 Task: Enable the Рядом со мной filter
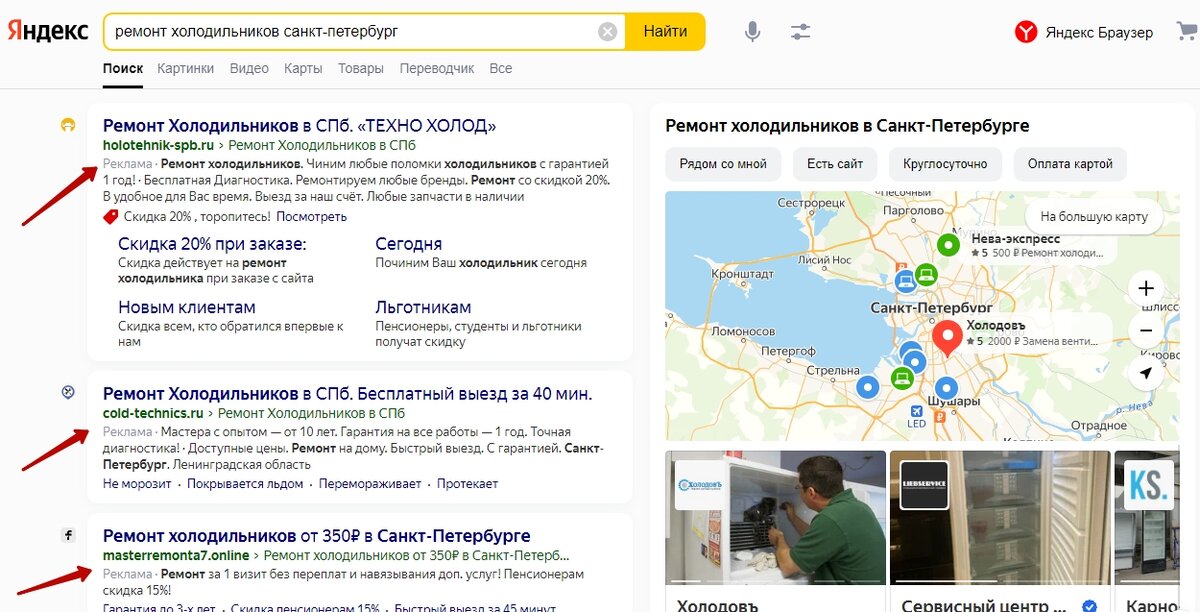click(x=722, y=163)
